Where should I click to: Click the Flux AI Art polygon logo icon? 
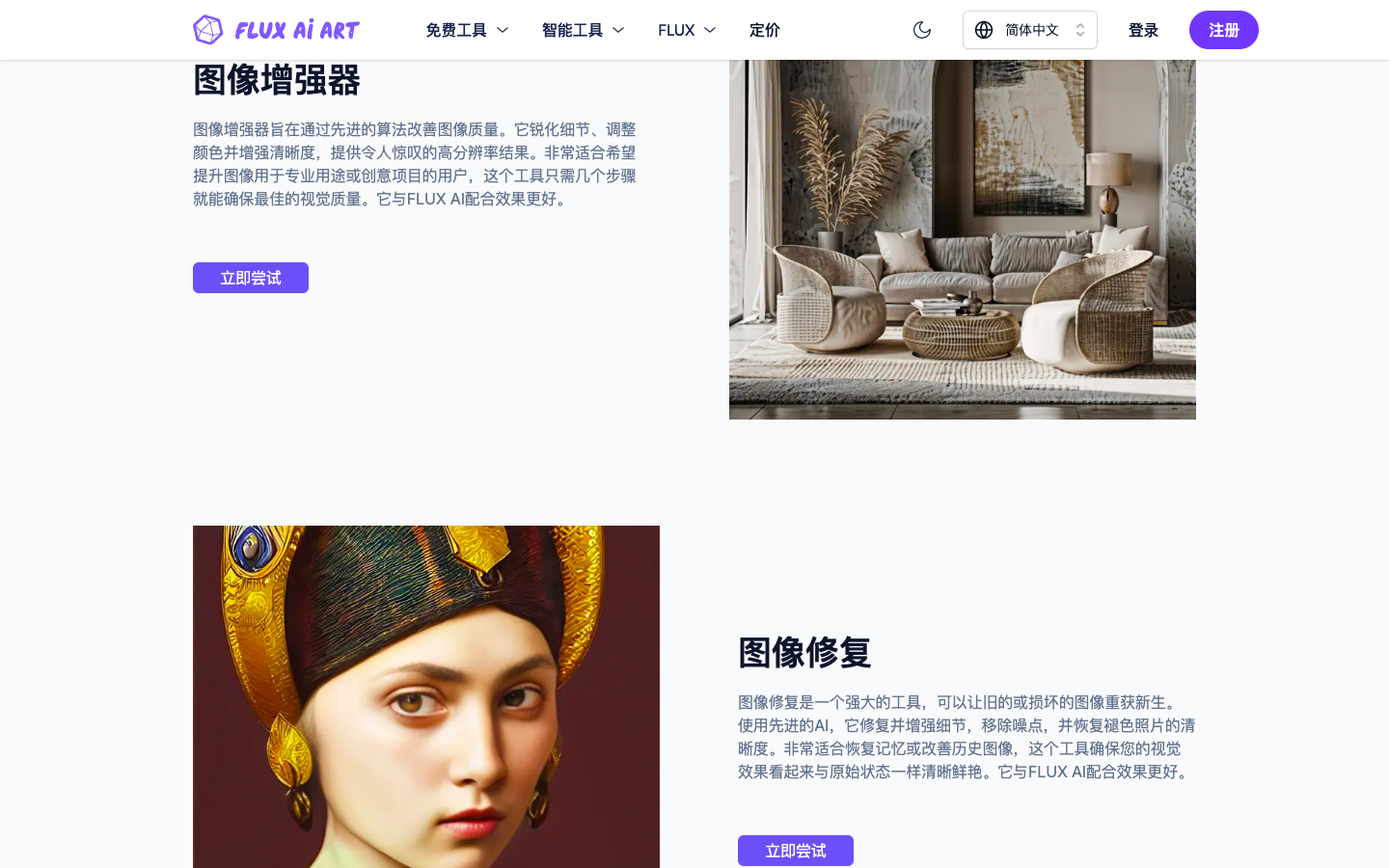tap(207, 30)
